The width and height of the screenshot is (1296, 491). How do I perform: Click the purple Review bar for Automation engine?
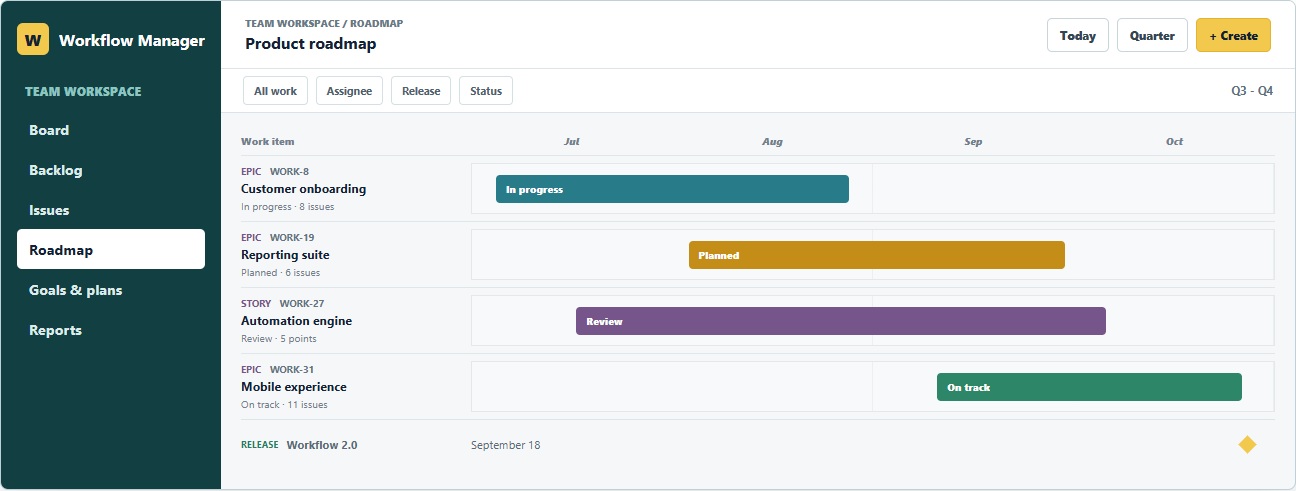point(841,321)
